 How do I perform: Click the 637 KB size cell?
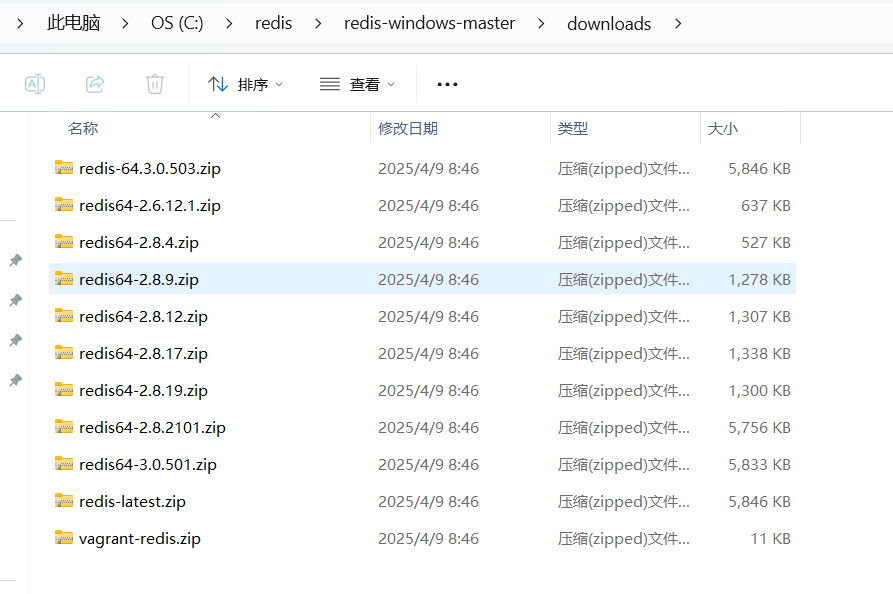click(x=766, y=206)
